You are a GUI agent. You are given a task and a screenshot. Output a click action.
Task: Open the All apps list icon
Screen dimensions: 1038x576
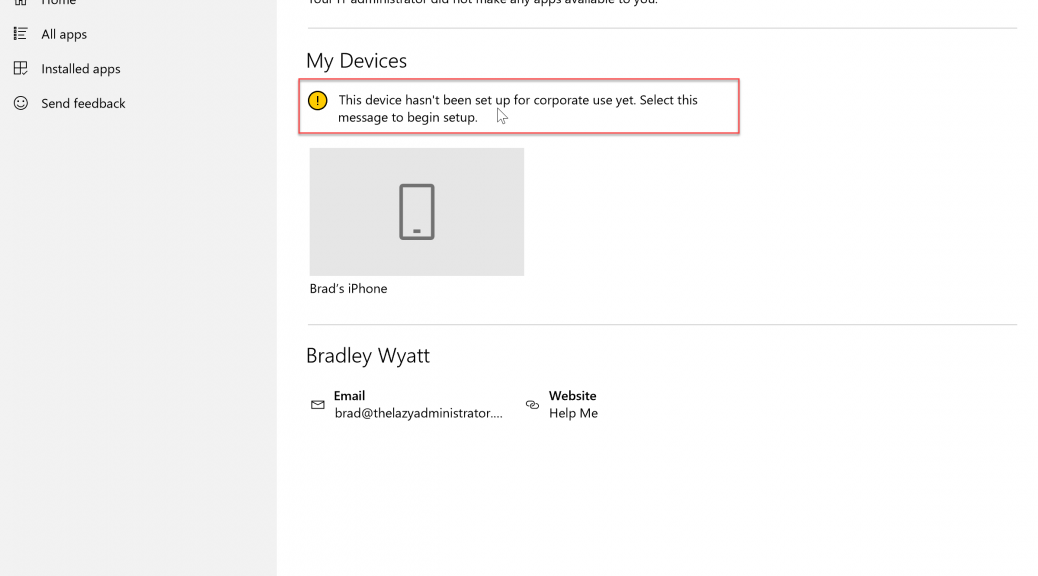click(x=21, y=34)
